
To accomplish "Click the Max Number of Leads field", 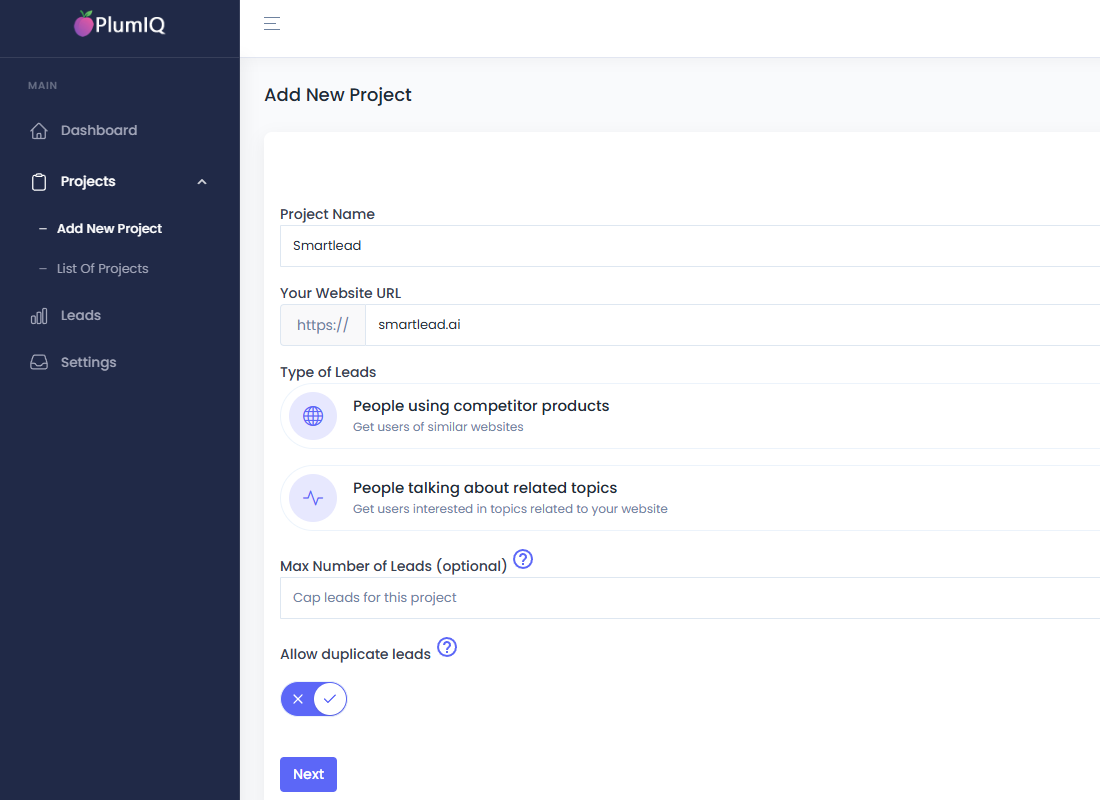I will point(690,598).
